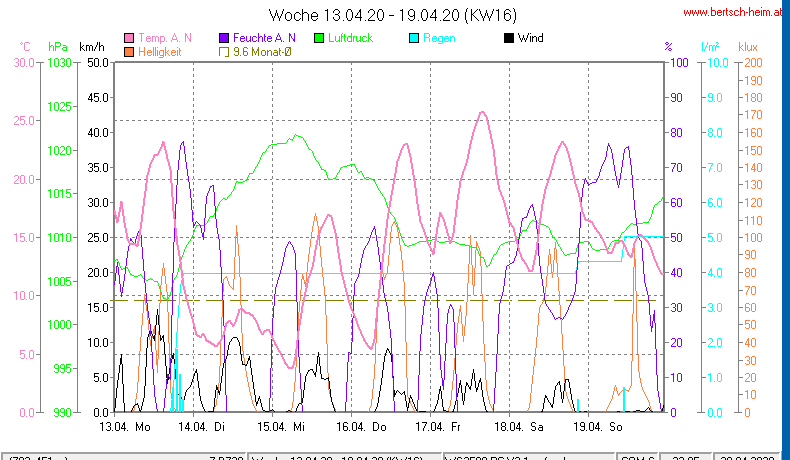Image resolution: width=790 pixels, height=460 pixels.
Task: Click the 15.04. Mi date label
Action: (285, 426)
